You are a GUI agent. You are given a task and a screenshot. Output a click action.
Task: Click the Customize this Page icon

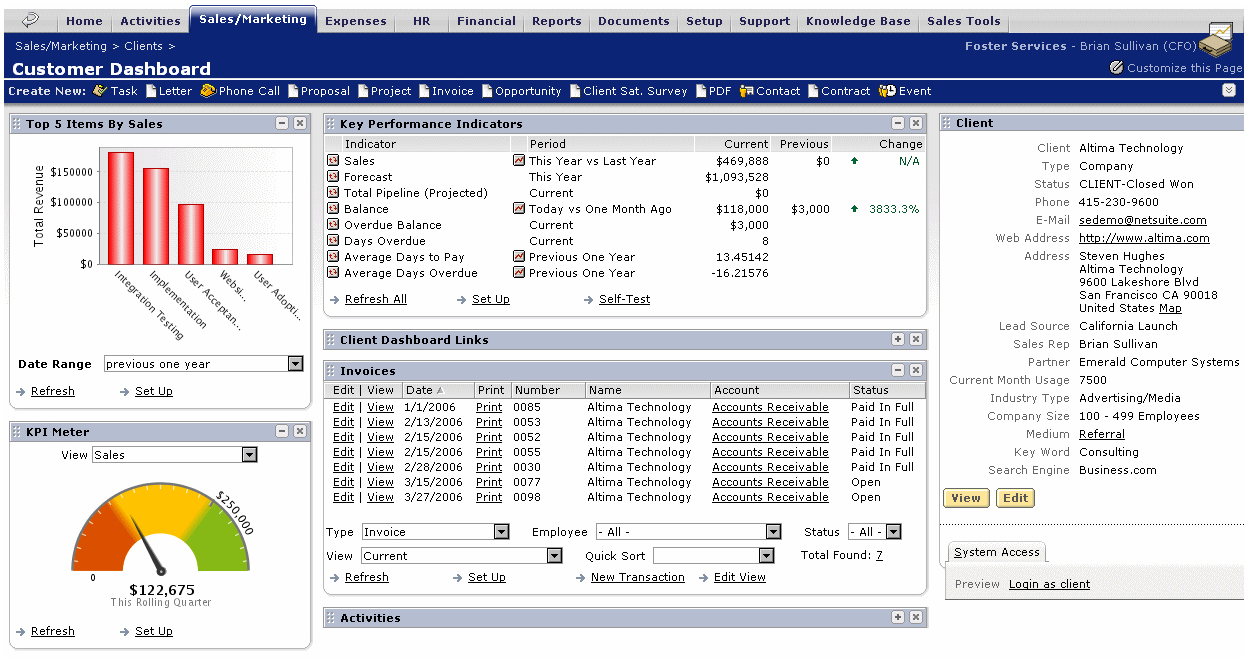click(1117, 68)
